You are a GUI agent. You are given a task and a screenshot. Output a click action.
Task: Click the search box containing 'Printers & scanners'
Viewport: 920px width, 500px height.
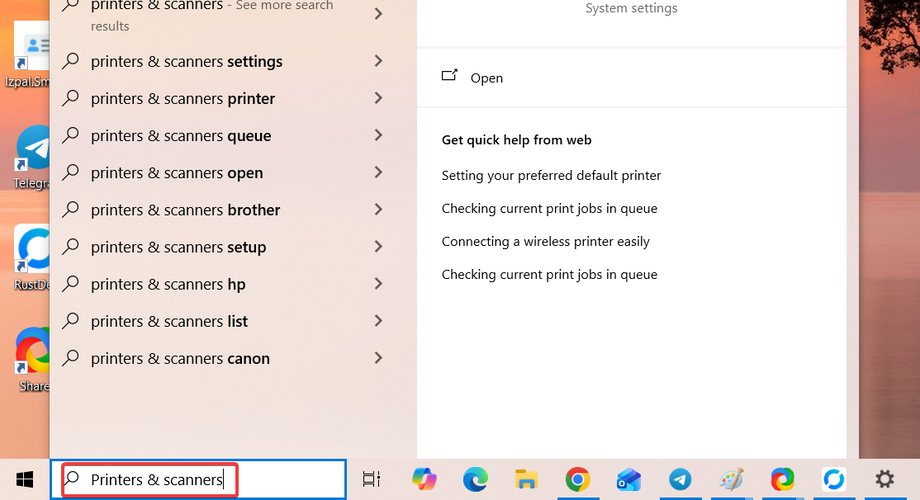point(198,479)
